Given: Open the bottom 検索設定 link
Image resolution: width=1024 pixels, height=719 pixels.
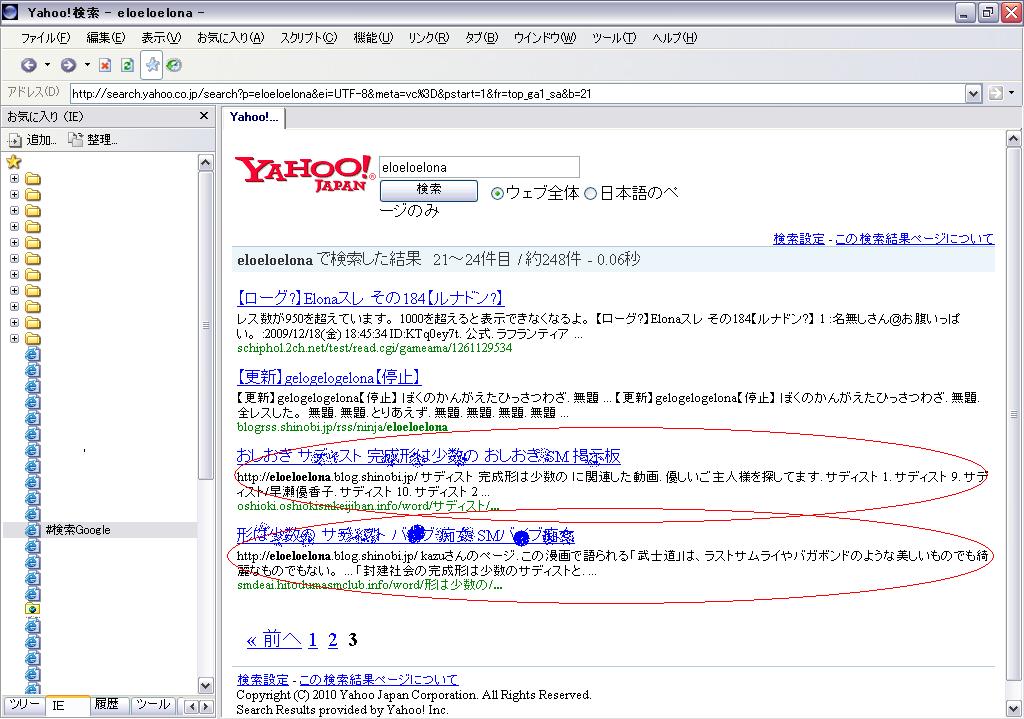Looking at the screenshot, I should point(262,680).
